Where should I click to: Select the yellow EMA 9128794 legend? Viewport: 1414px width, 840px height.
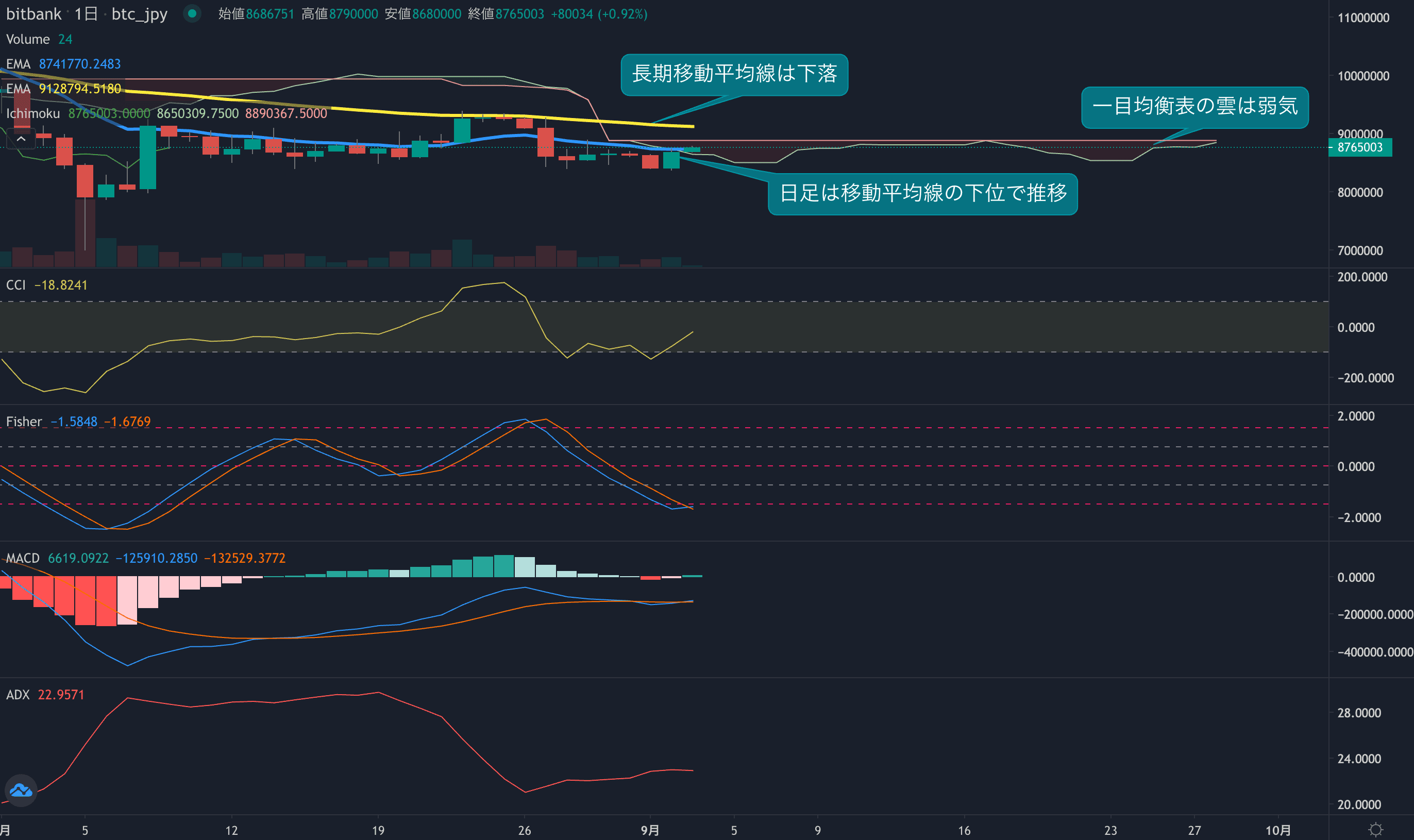(x=18, y=89)
